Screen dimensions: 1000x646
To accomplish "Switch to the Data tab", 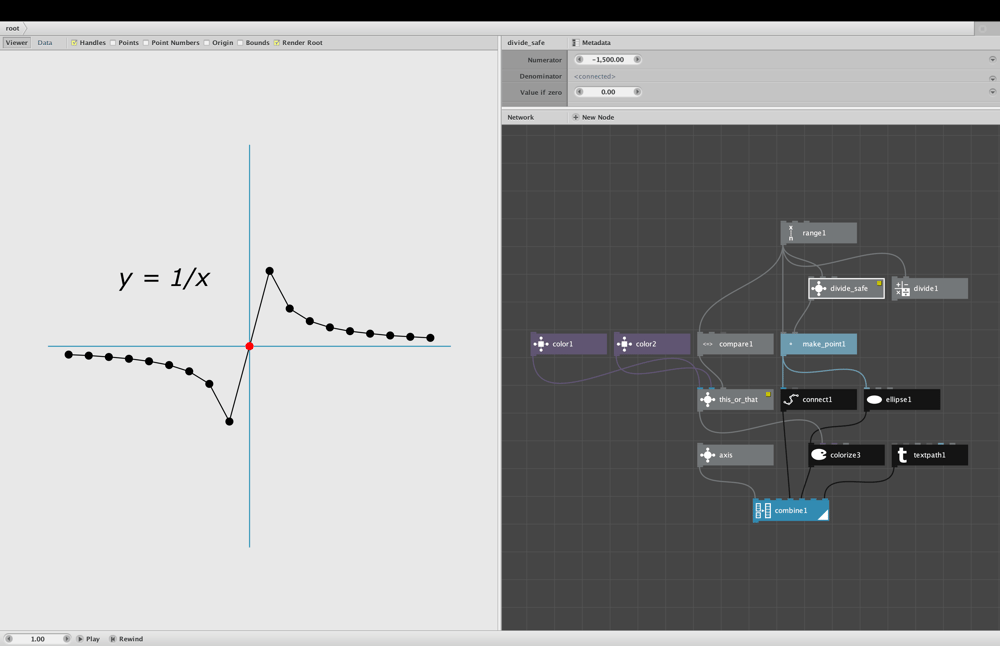I will [x=45, y=43].
